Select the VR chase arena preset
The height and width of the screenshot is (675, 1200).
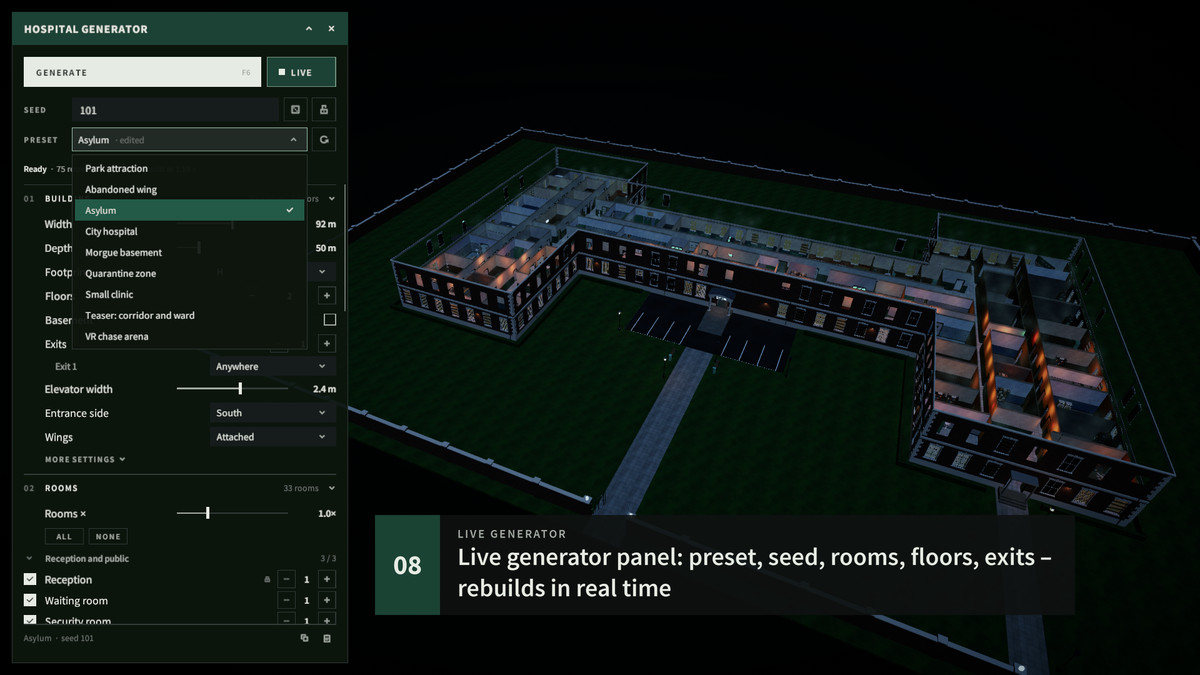click(190, 337)
